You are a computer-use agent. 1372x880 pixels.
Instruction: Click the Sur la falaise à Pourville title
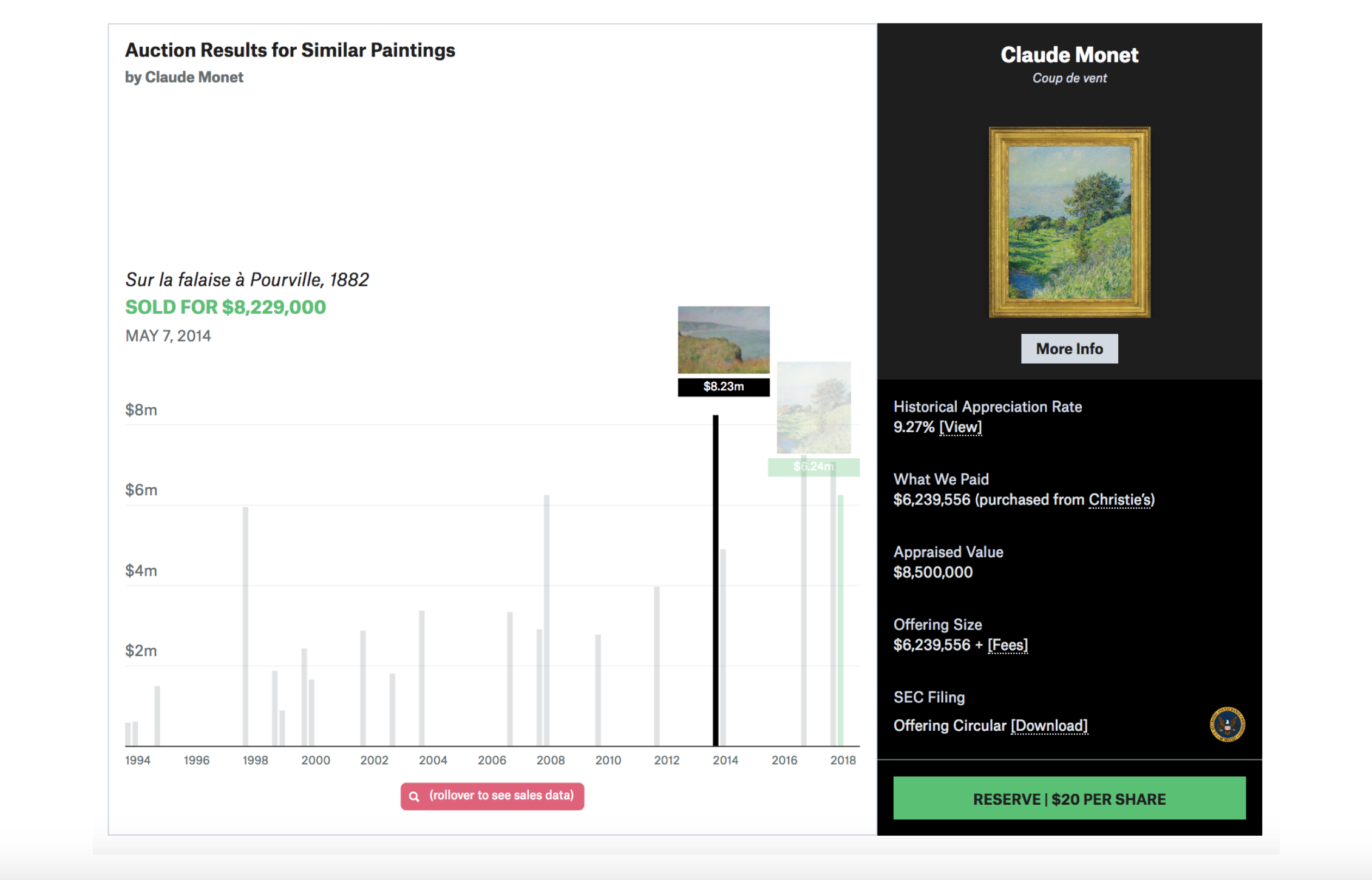coord(247,280)
